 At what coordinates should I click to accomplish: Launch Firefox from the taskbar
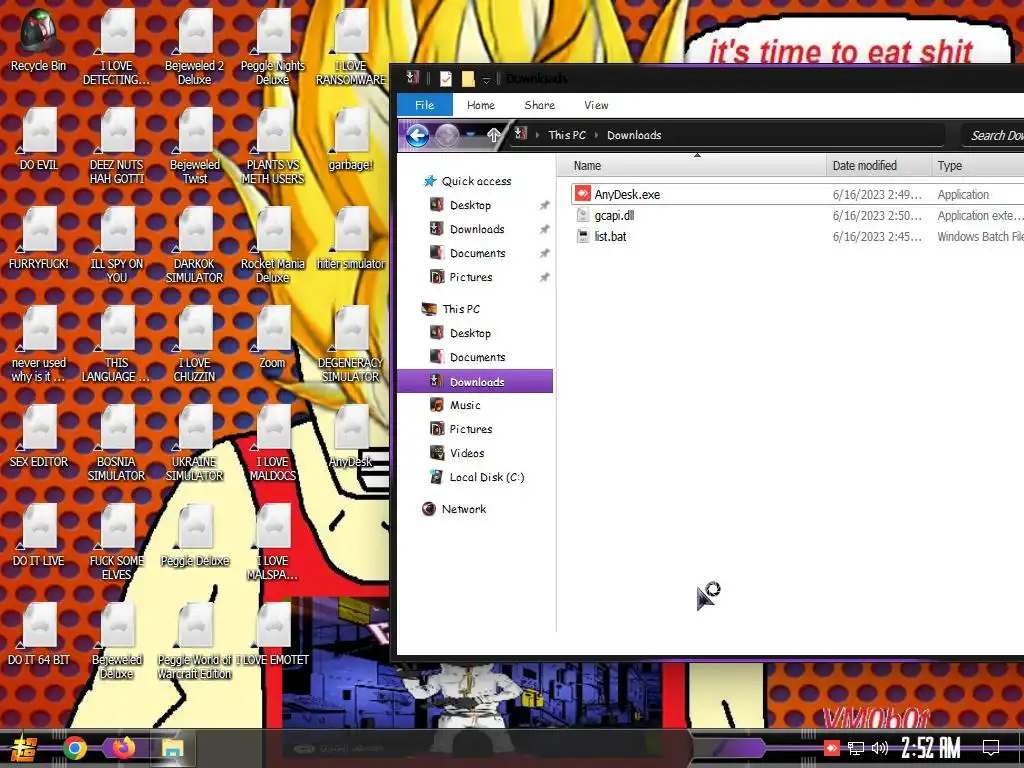(123, 748)
